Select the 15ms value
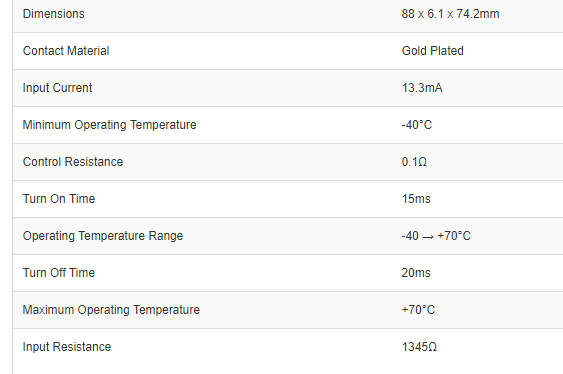The height and width of the screenshot is (374, 563). [x=416, y=199]
